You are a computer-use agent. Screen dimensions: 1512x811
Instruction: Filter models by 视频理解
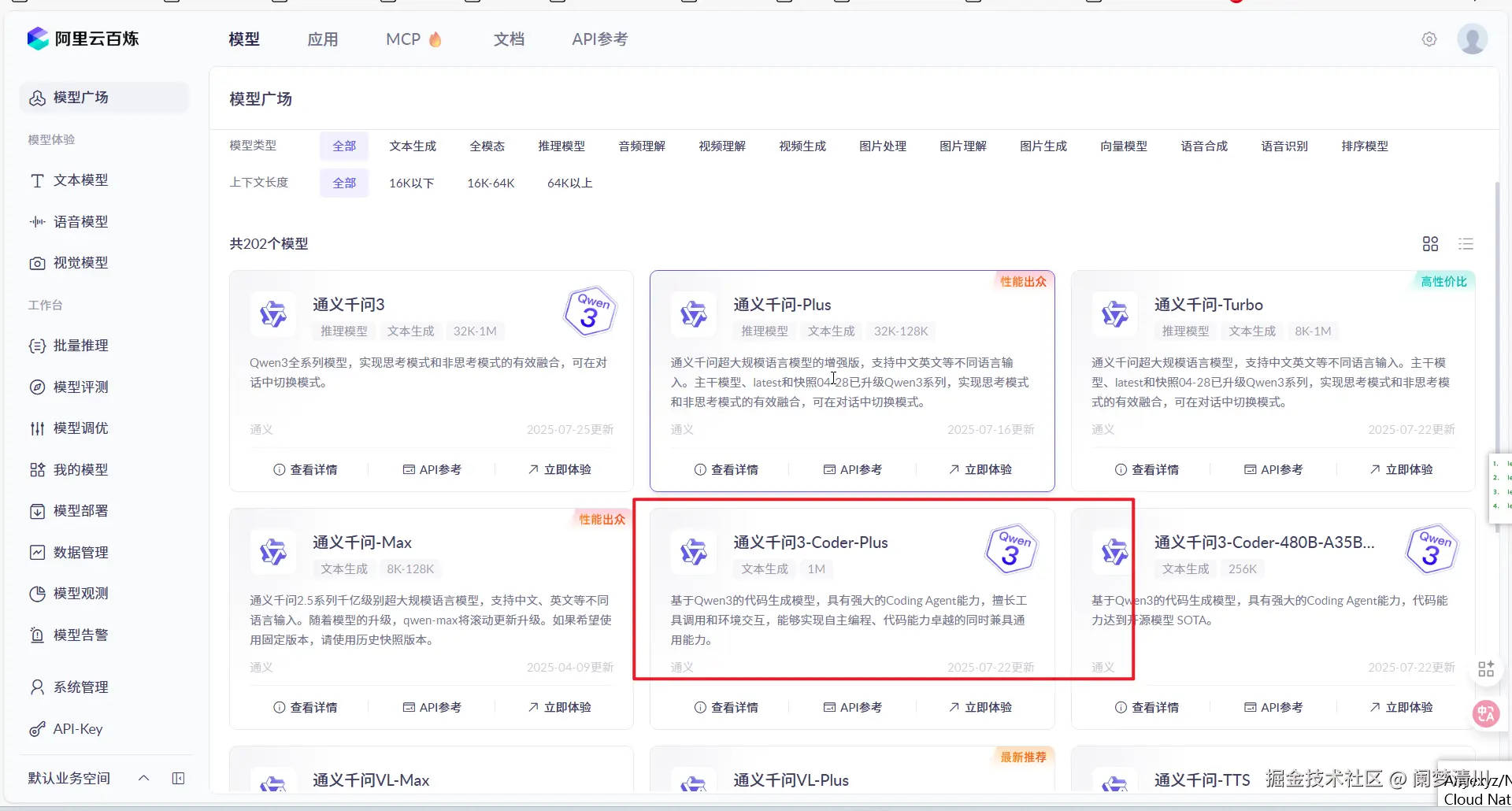click(x=722, y=146)
